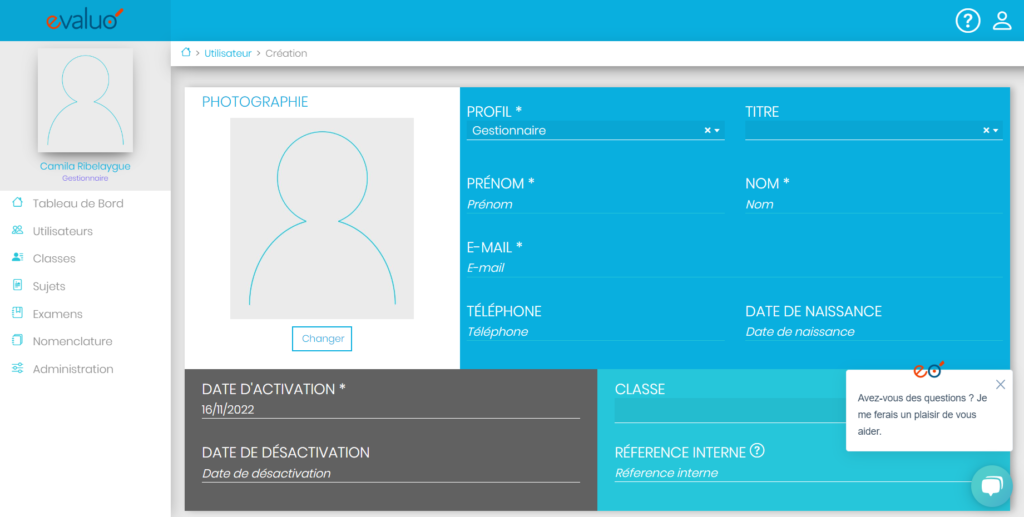
Task: Open the chat bubble widget icon
Action: [991, 486]
